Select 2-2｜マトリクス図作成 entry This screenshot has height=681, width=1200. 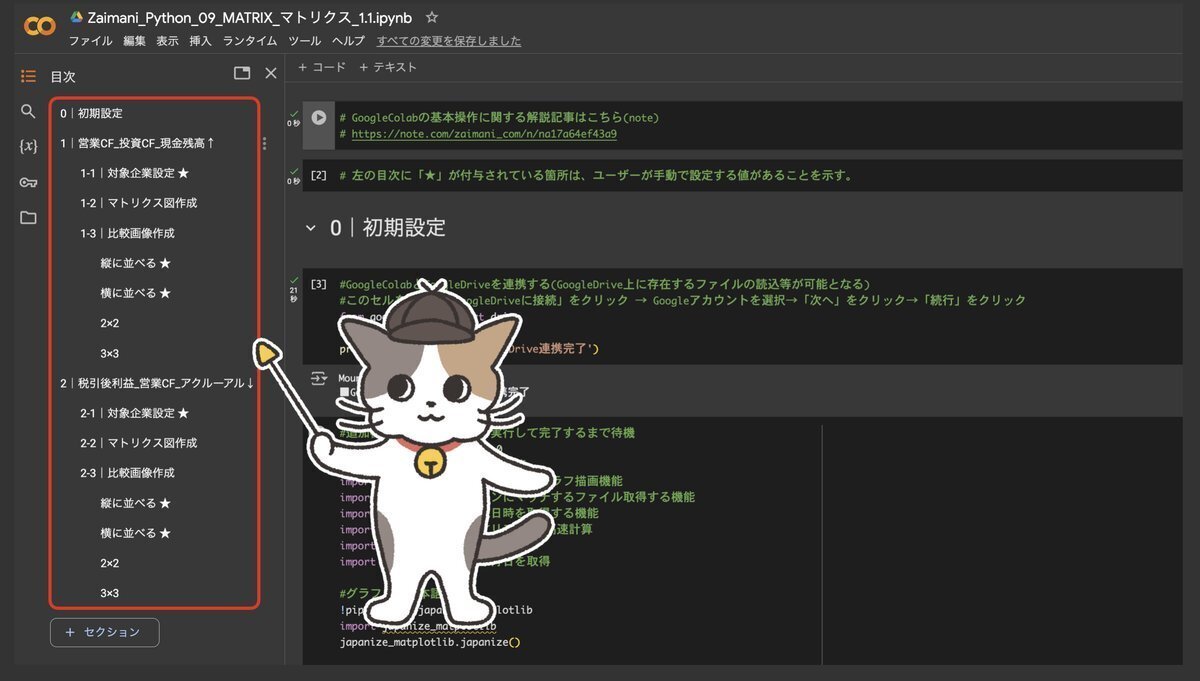[139, 443]
